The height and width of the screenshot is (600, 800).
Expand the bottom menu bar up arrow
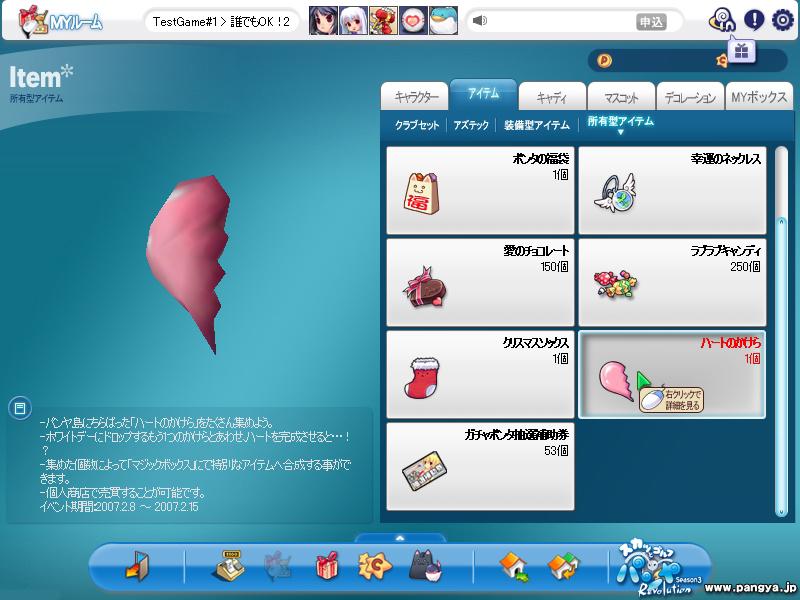(400, 538)
